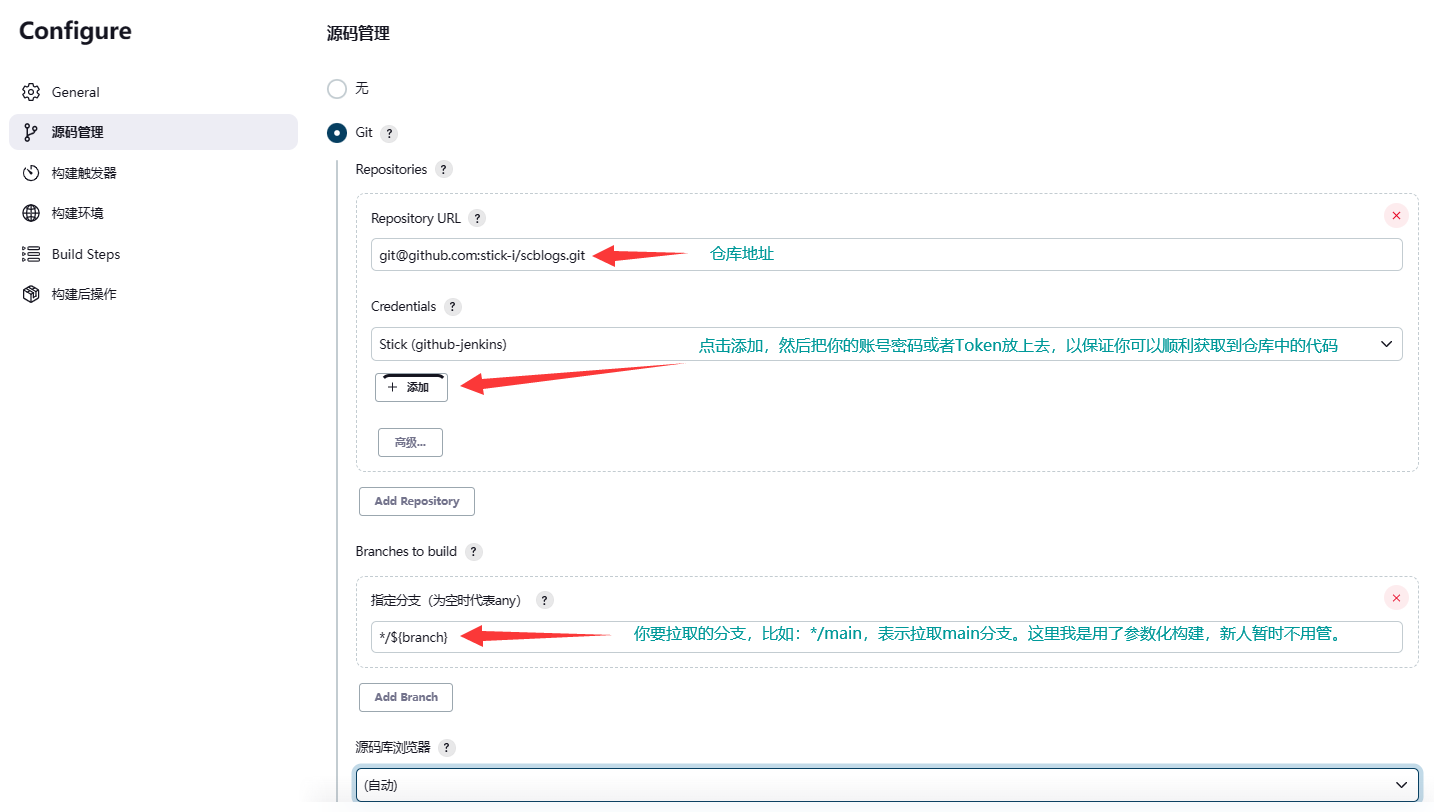Click the 添加 credentials button

(411, 387)
